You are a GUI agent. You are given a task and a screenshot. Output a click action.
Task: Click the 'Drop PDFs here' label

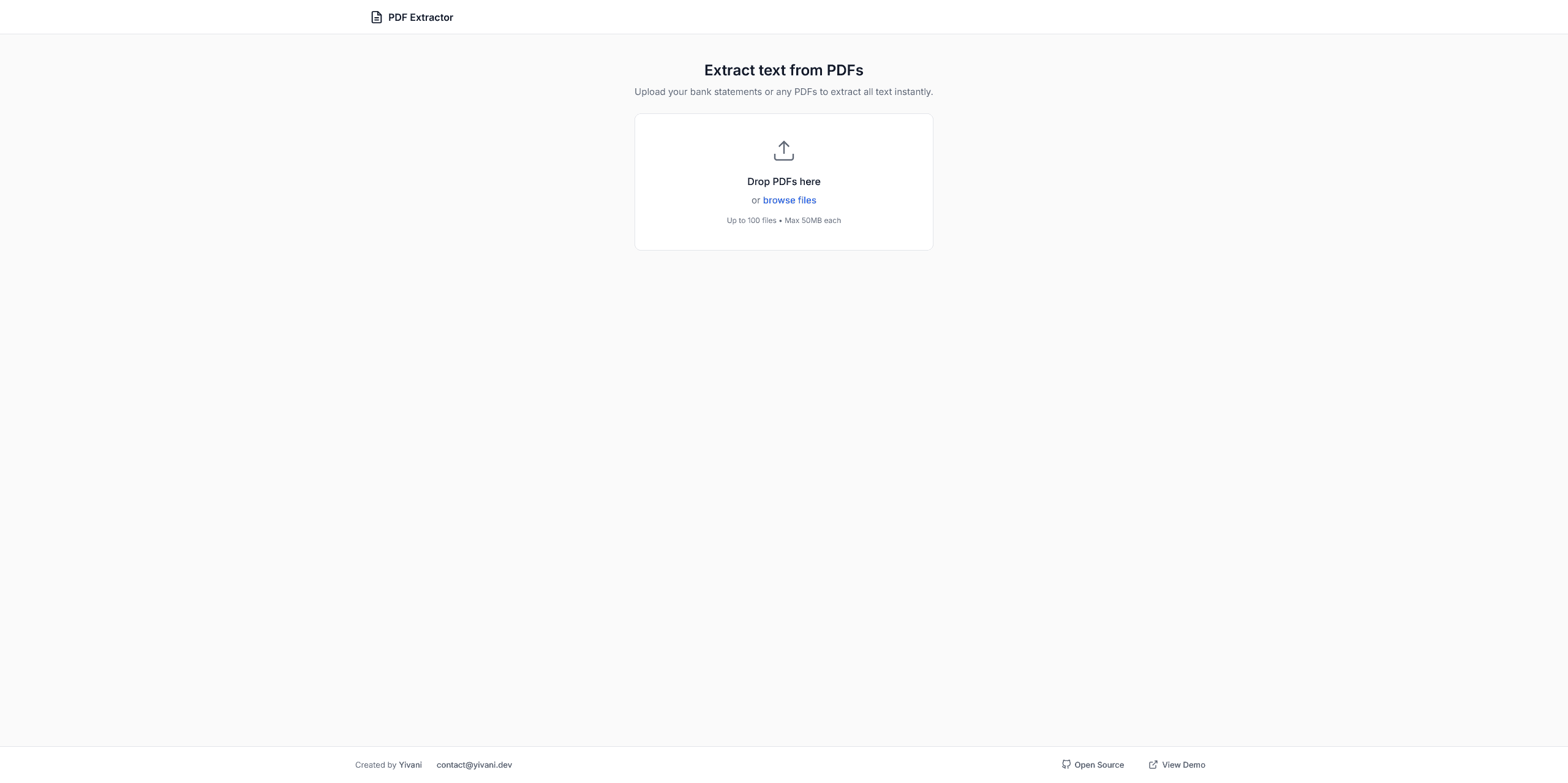tap(783, 181)
